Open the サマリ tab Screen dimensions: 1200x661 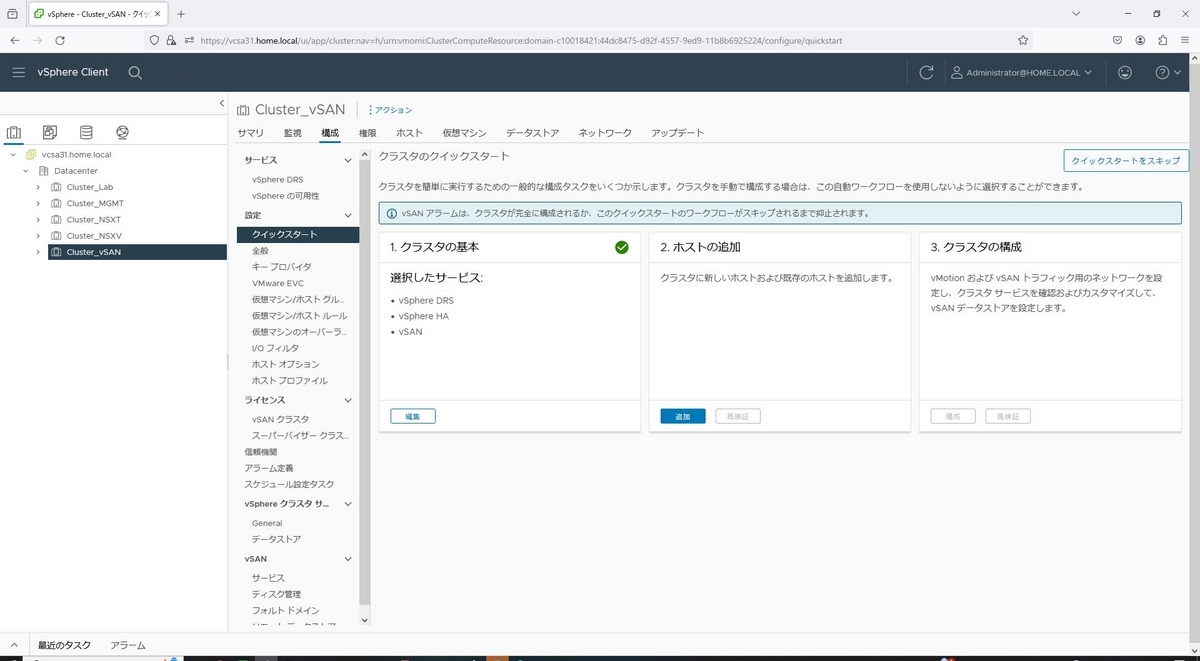251,133
